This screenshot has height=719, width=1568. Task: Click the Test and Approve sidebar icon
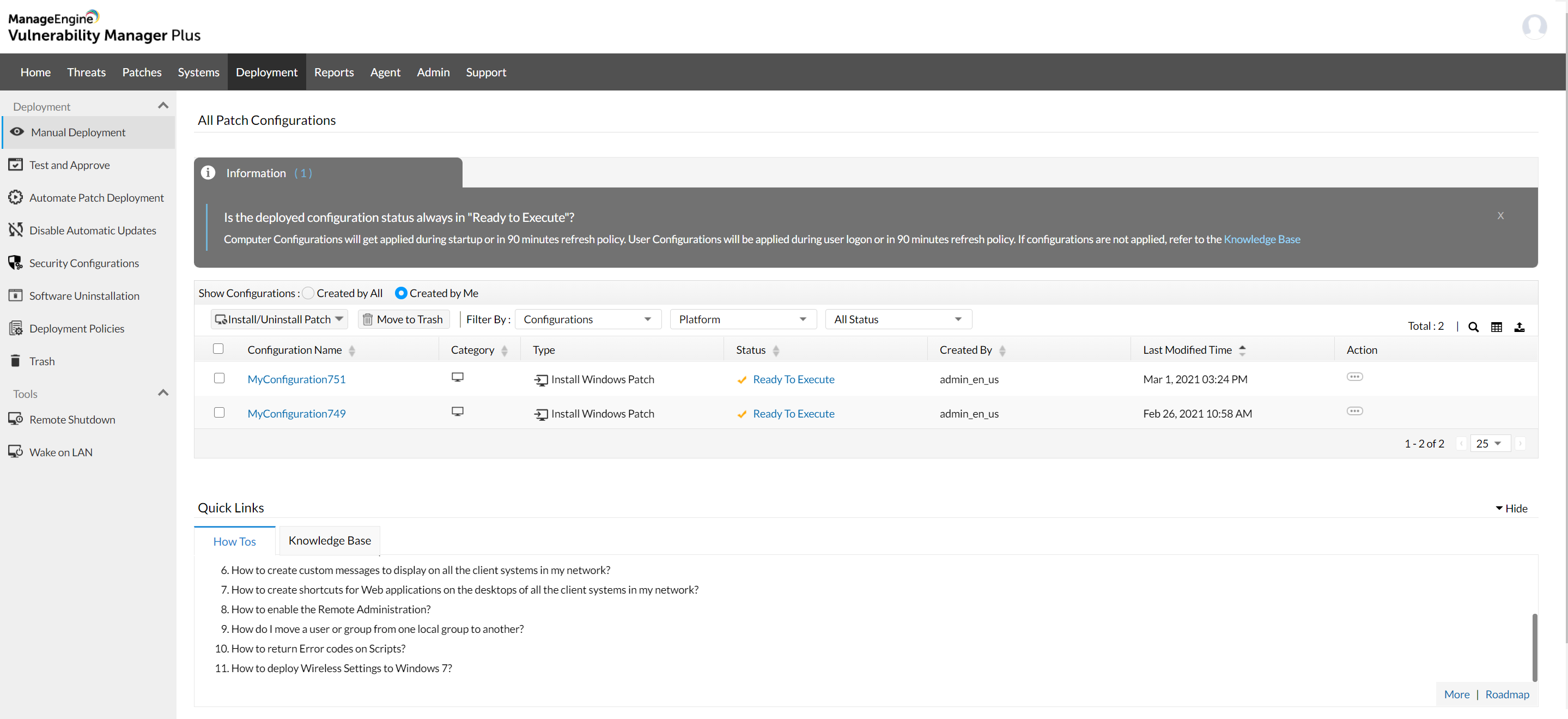click(16, 165)
